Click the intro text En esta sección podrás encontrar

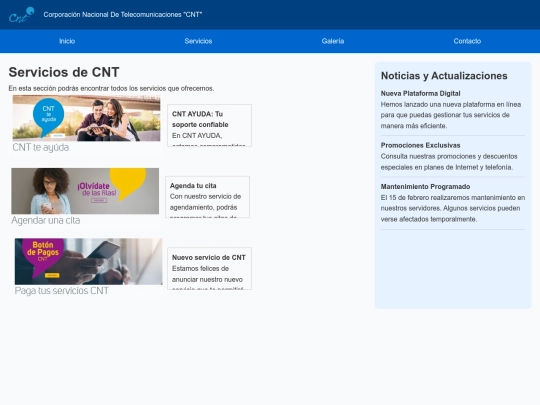click(x=111, y=89)
